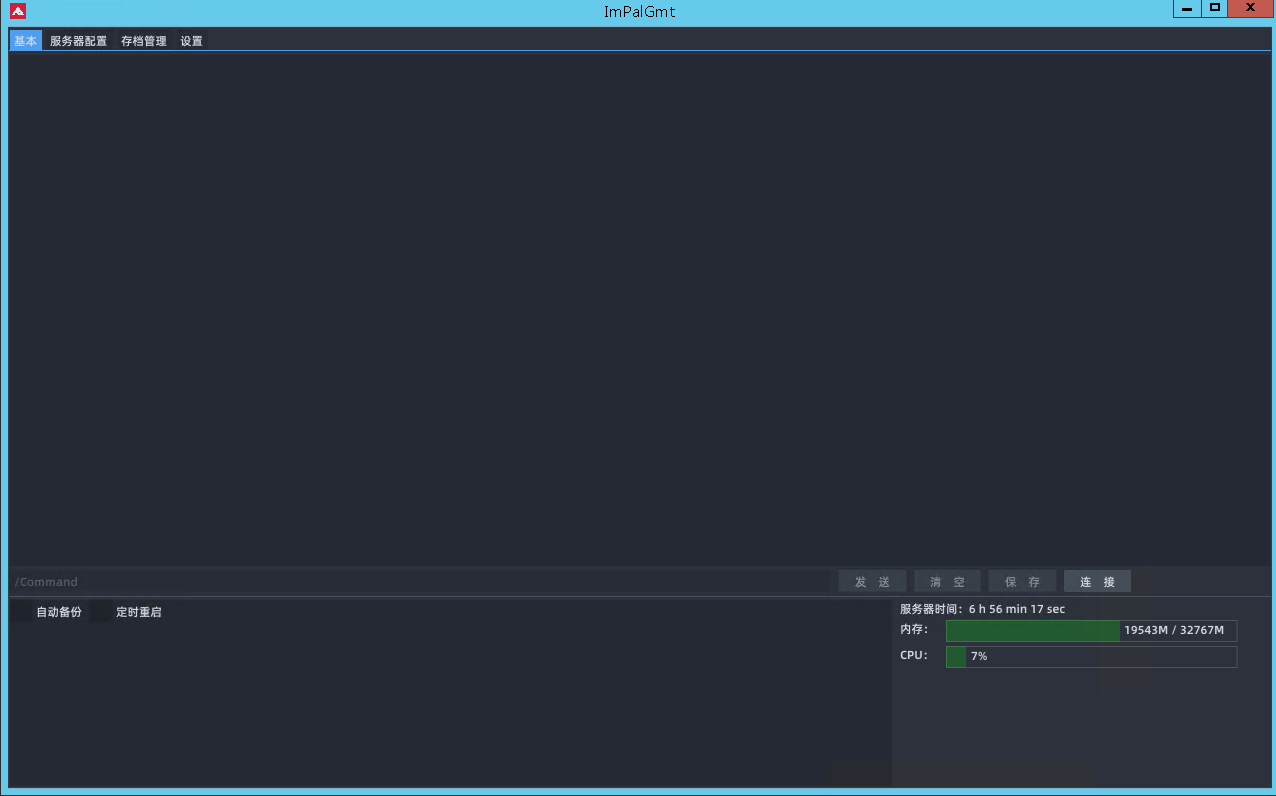Click the CPU: label

tap(913, 656)
